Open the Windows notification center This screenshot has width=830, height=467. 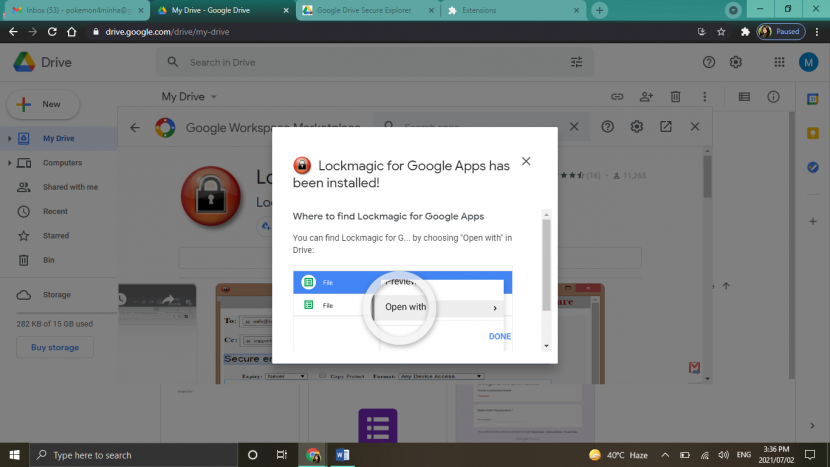[x=809, y=455]
